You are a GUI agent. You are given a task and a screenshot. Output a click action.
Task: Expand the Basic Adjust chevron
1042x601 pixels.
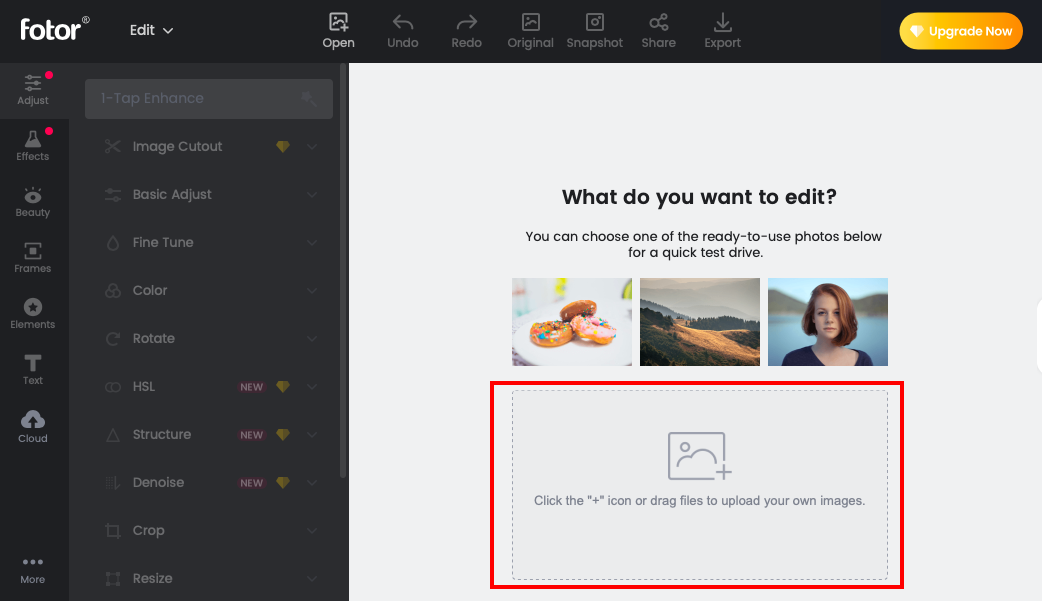pos(312,195)
